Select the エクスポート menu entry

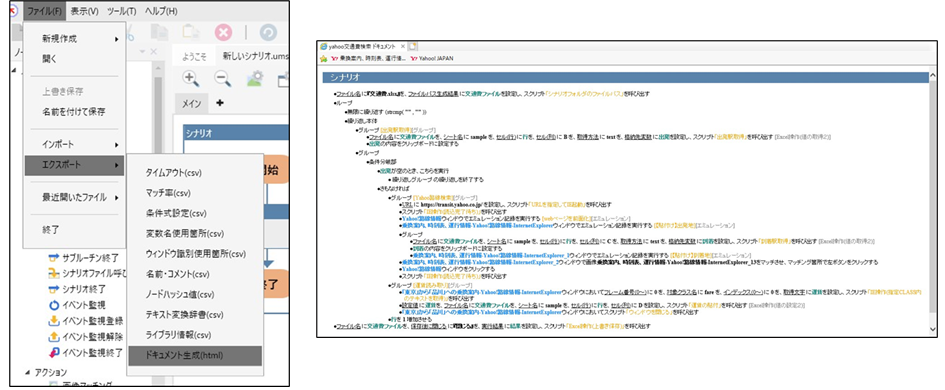point(74,165)
